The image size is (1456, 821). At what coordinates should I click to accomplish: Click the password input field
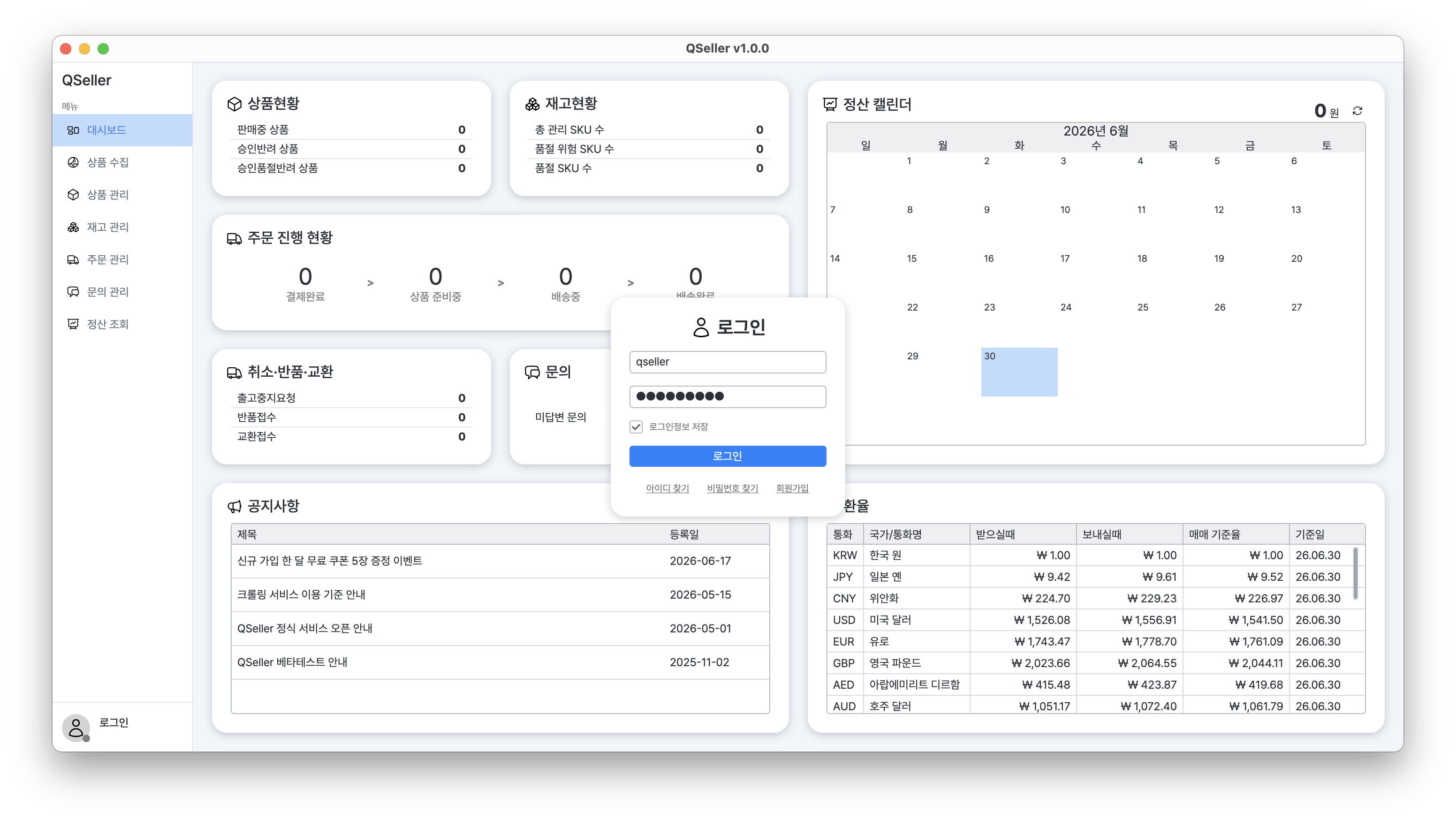point(728,396)
